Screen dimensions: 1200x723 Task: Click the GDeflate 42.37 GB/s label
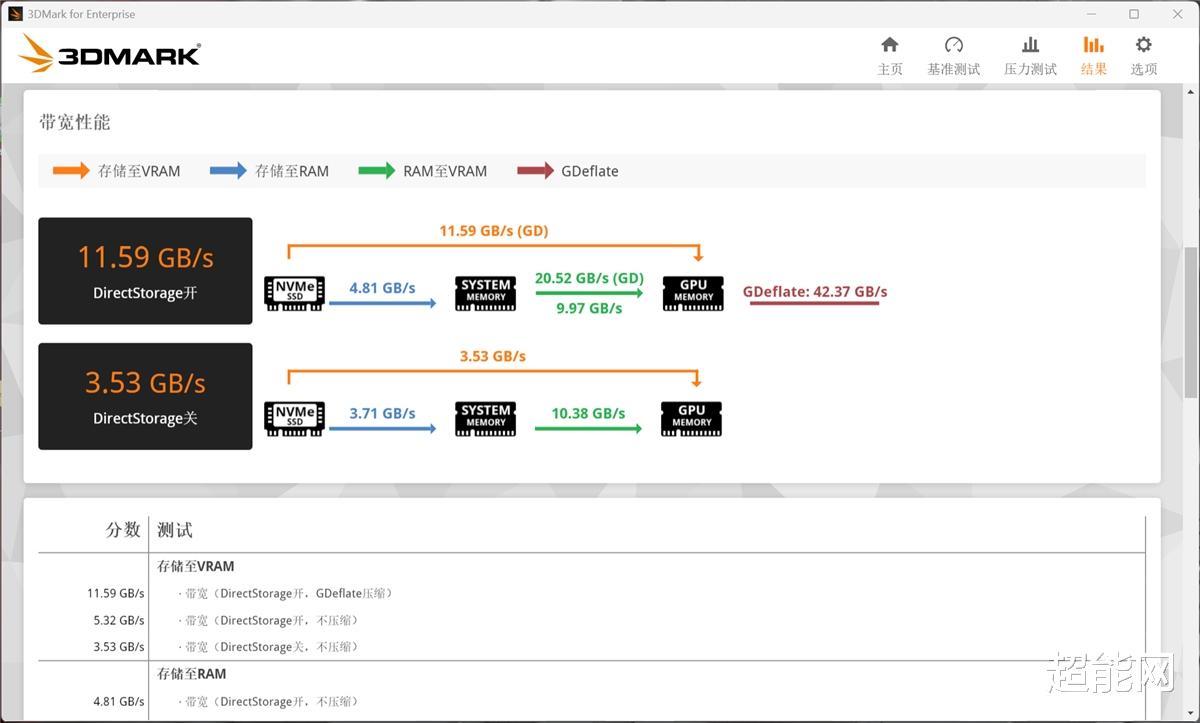pyautogui.click(x=815, y=292)
